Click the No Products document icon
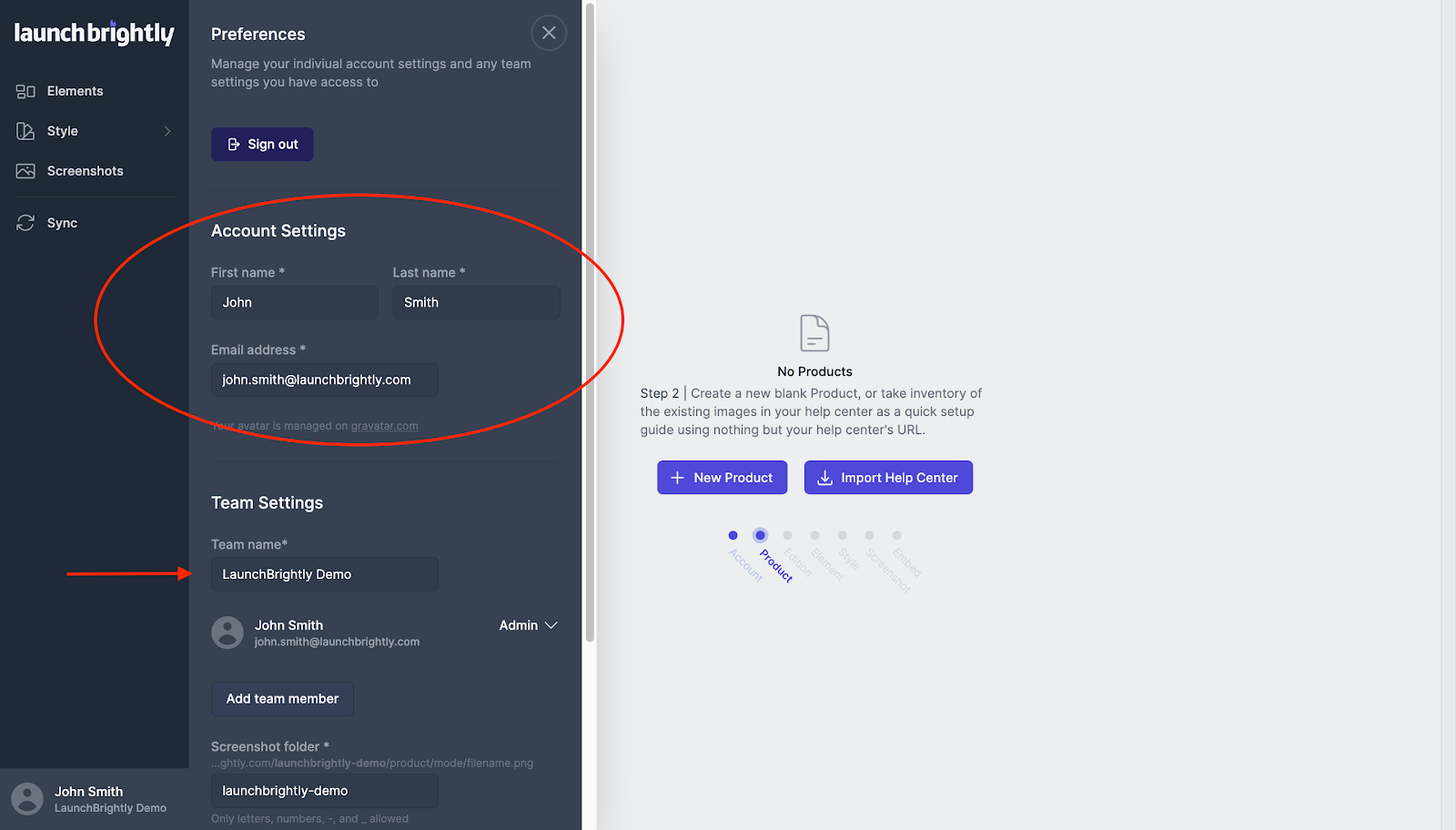This screenshot has width=1456, height=830. click(814, 333)
